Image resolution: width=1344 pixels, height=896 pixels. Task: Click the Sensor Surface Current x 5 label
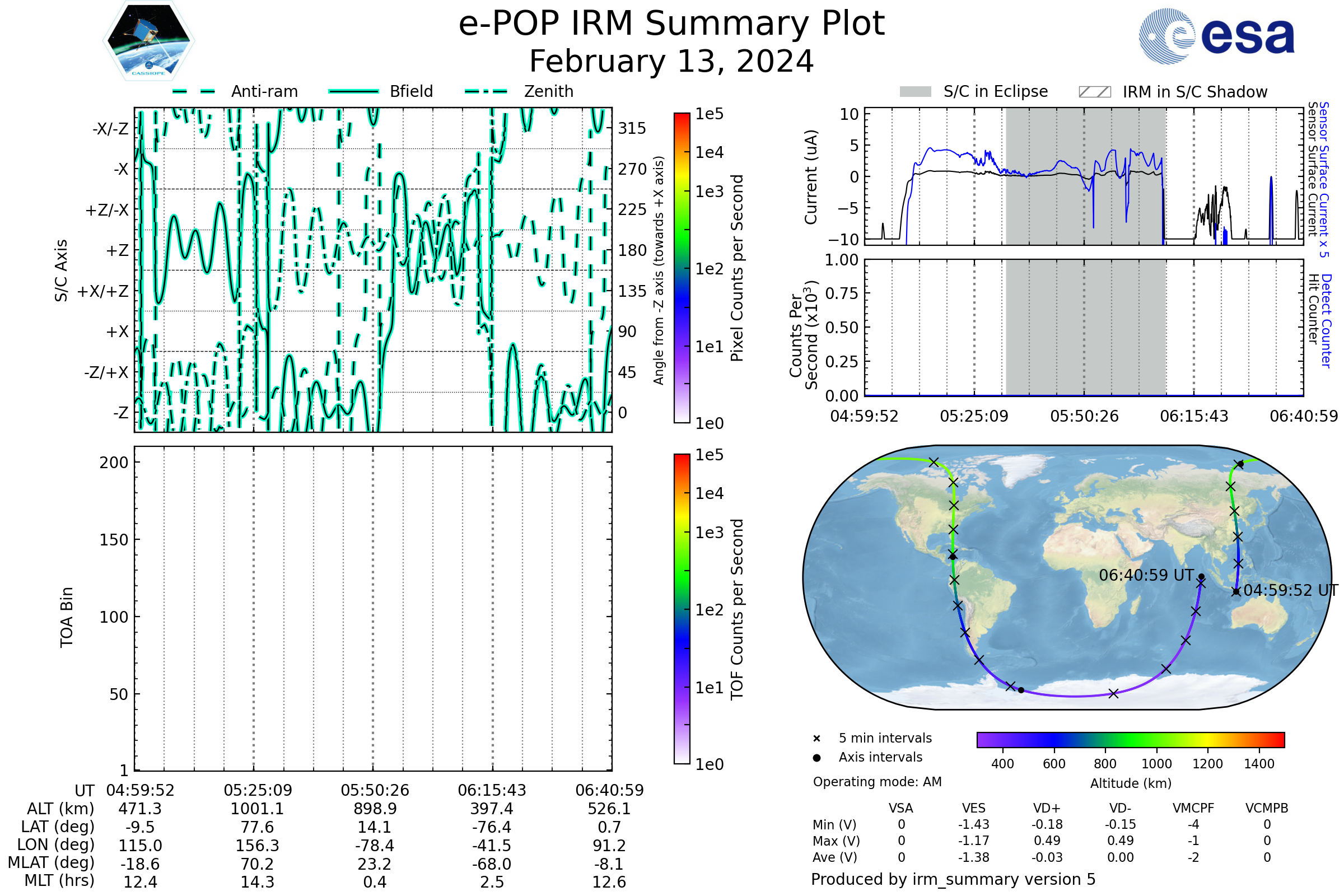tap(1324, 179)
